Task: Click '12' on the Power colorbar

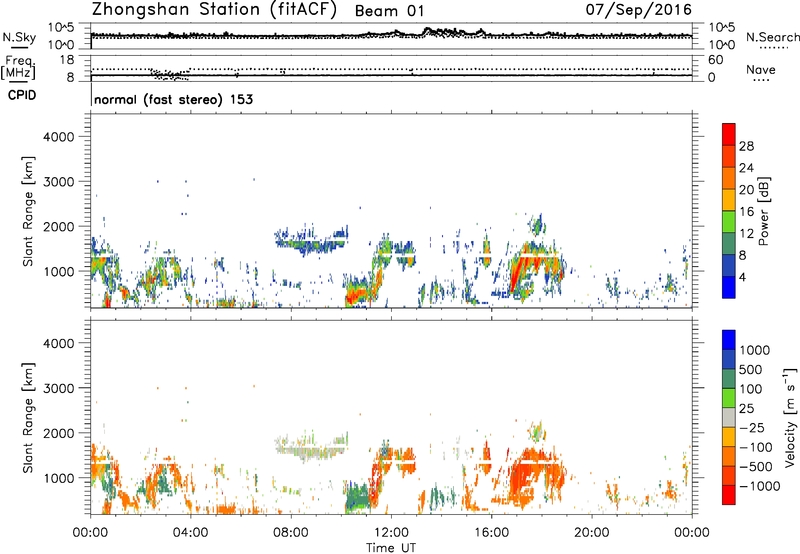Action: 746,234
